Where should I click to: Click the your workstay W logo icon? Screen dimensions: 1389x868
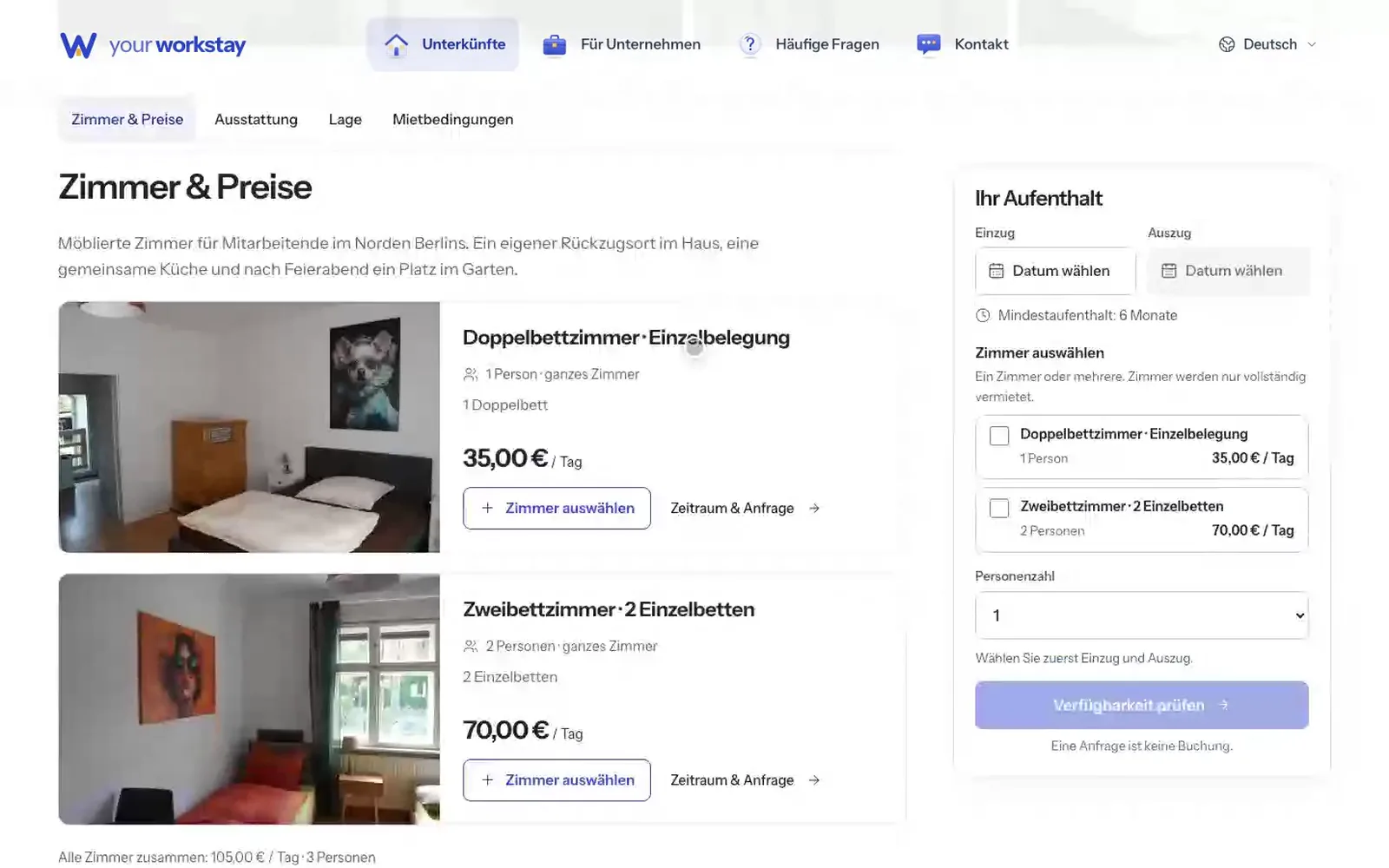[78, 45]
